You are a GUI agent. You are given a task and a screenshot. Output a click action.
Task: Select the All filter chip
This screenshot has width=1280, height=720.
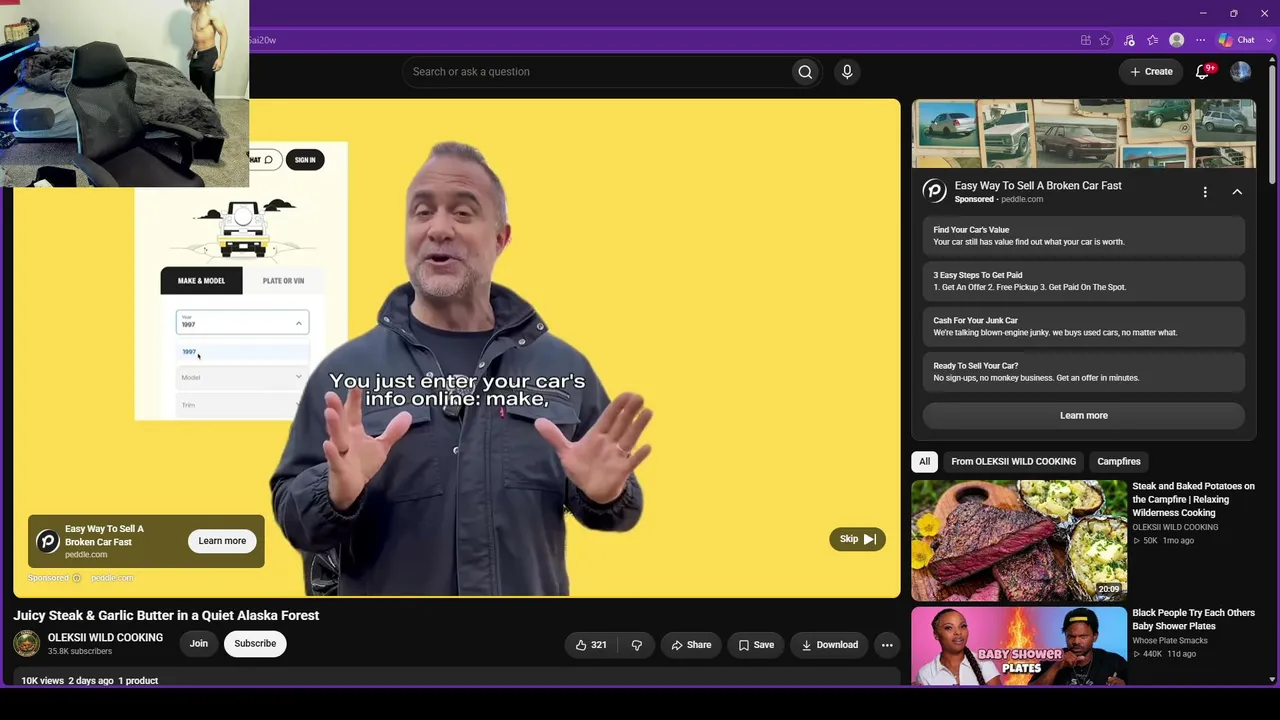[x=924, y=462]
